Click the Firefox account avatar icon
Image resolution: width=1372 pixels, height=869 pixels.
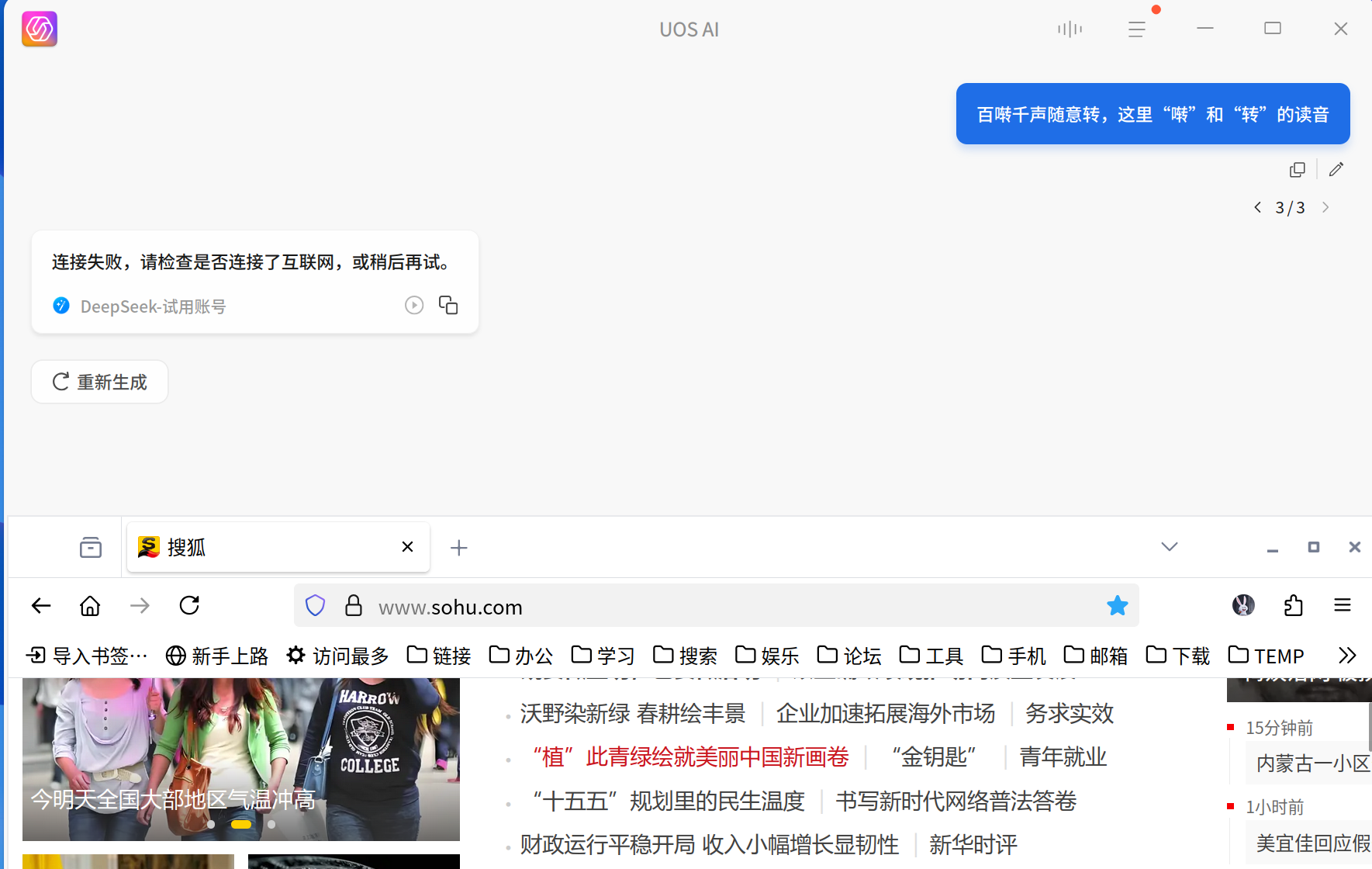(1243, 606)
